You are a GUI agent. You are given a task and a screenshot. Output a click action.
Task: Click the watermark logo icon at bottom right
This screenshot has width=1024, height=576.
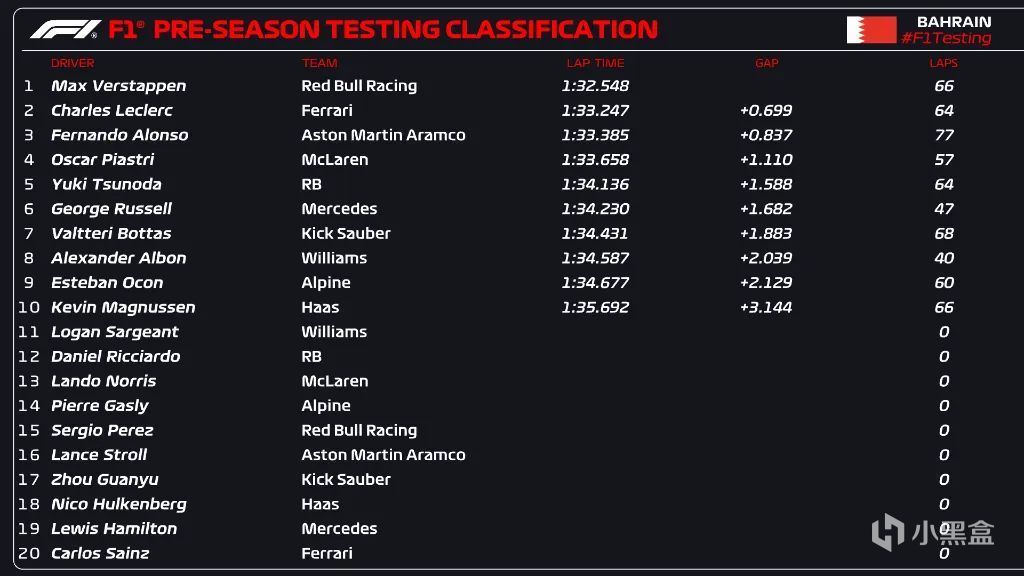(888, 532)
